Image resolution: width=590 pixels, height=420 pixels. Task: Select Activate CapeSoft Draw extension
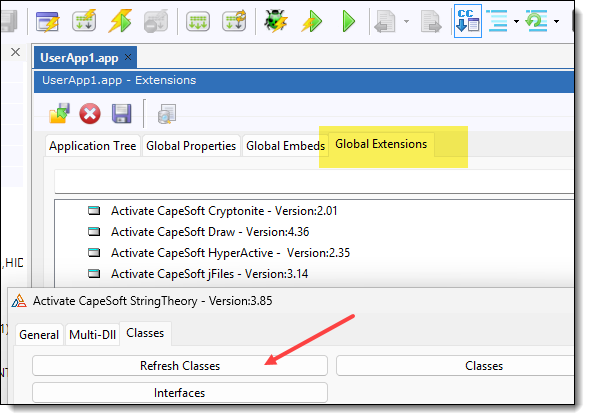coord(210,232)
